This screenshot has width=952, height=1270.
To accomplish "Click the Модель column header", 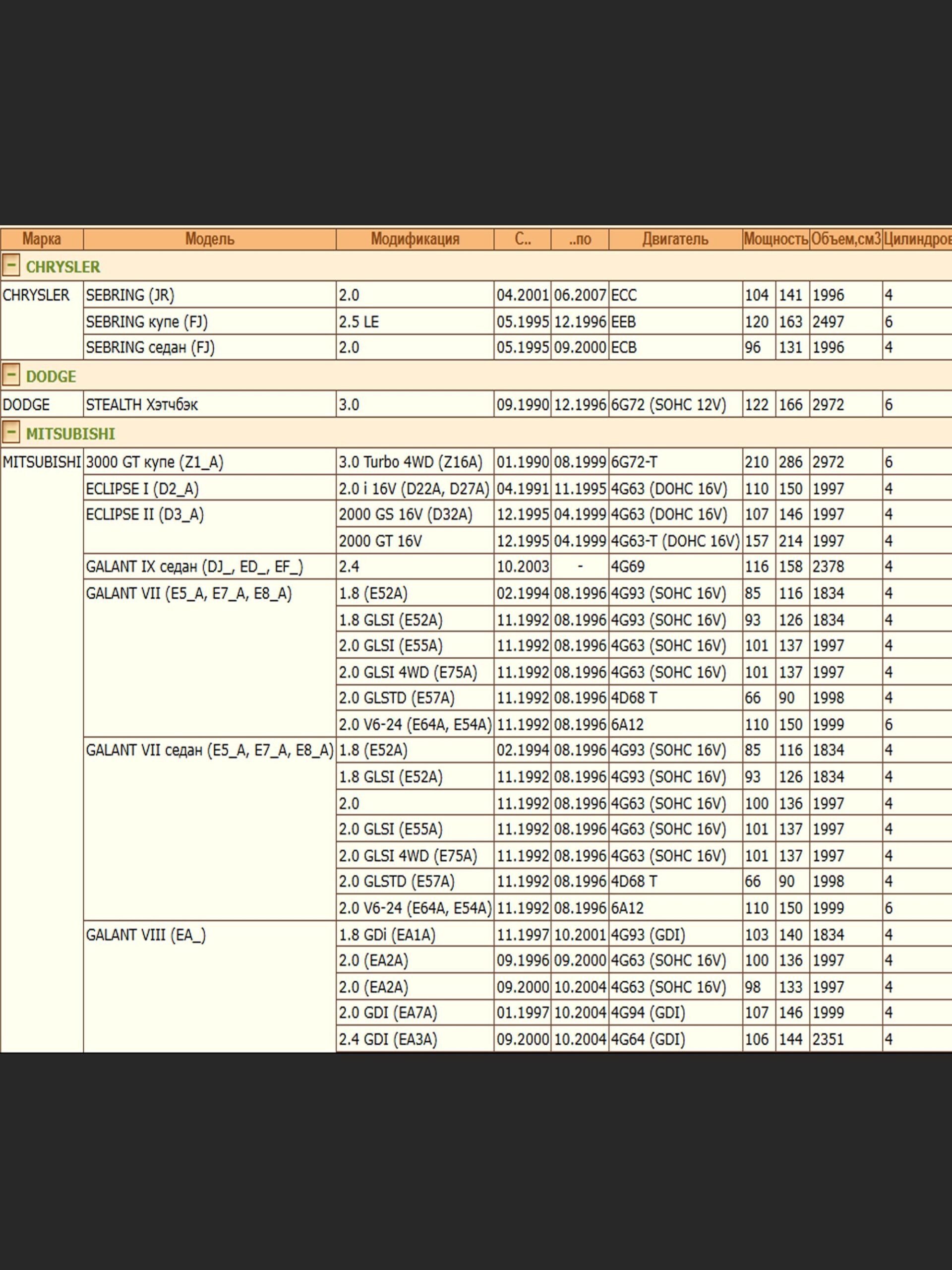I will [209, 239].
